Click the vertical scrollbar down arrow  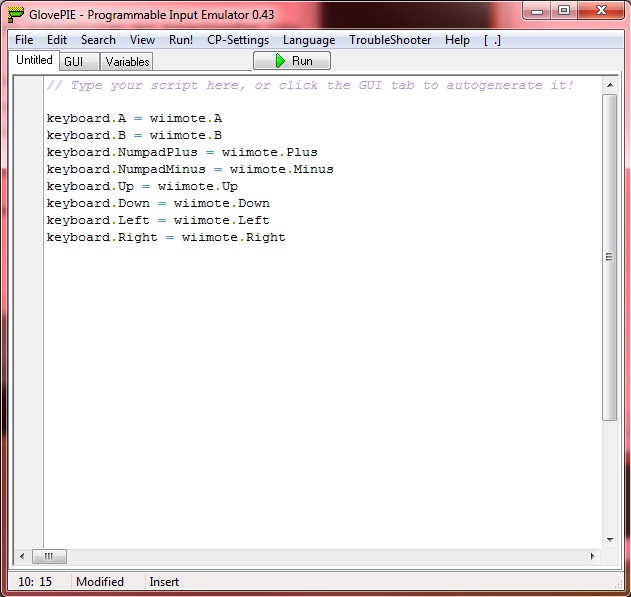pyautogui.click(x=609, y=540)
